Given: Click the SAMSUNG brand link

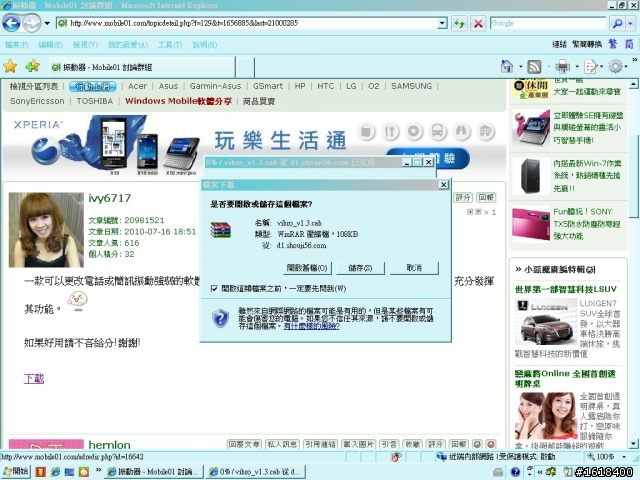Looking at the screenshot, I should pos(411,86).
